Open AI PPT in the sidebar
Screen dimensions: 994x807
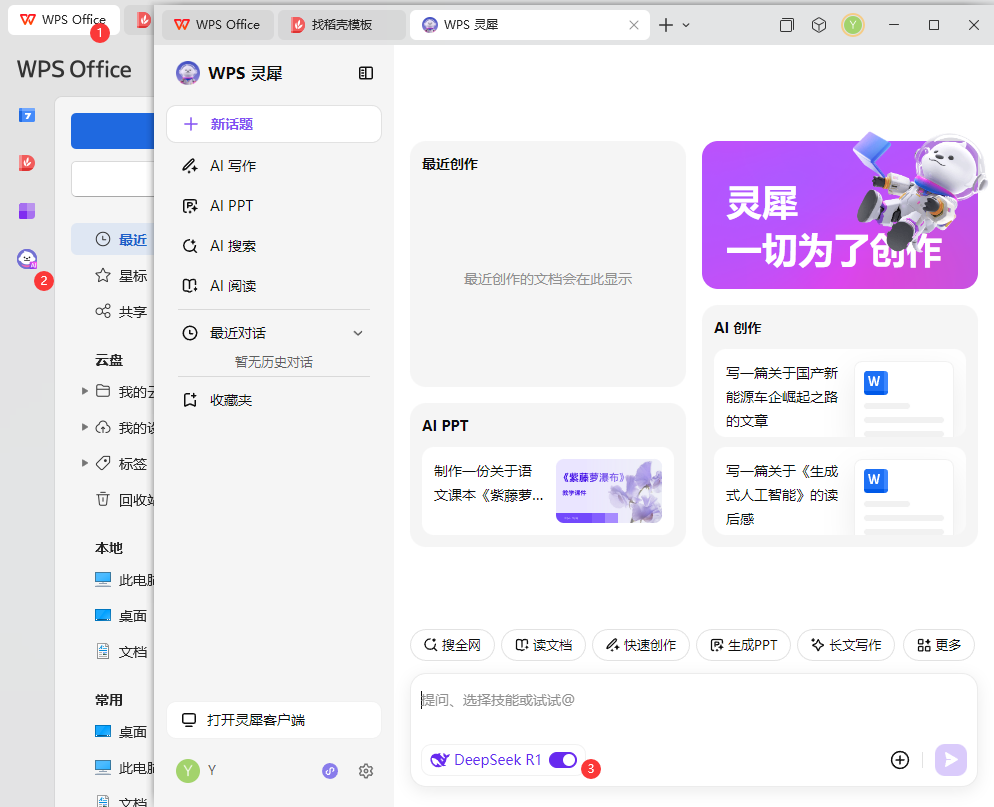click(274, 206)
